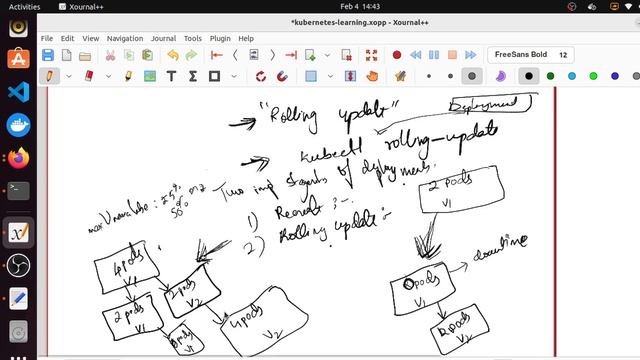Expand the selection tools dropdown arrow
This screenshot has height=360, width=640.
coord(330,76)
